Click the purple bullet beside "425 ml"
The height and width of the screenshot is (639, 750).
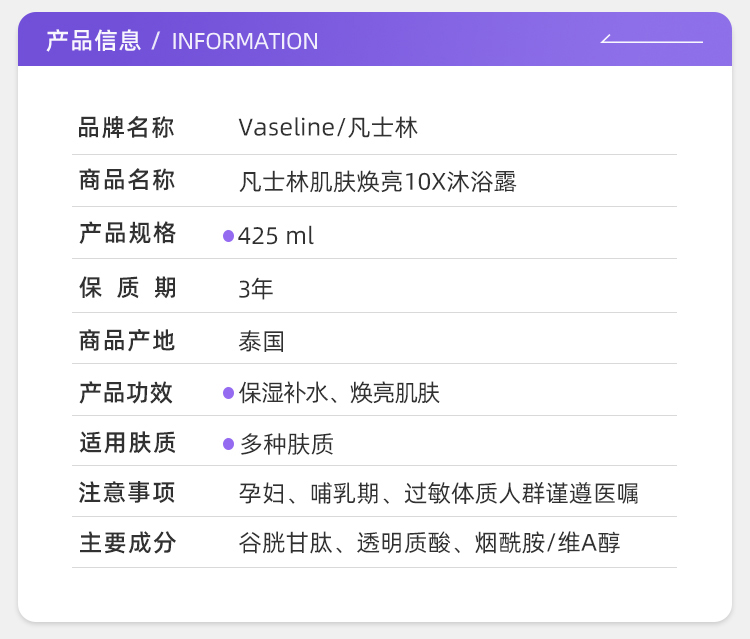[x=228, y=236]
